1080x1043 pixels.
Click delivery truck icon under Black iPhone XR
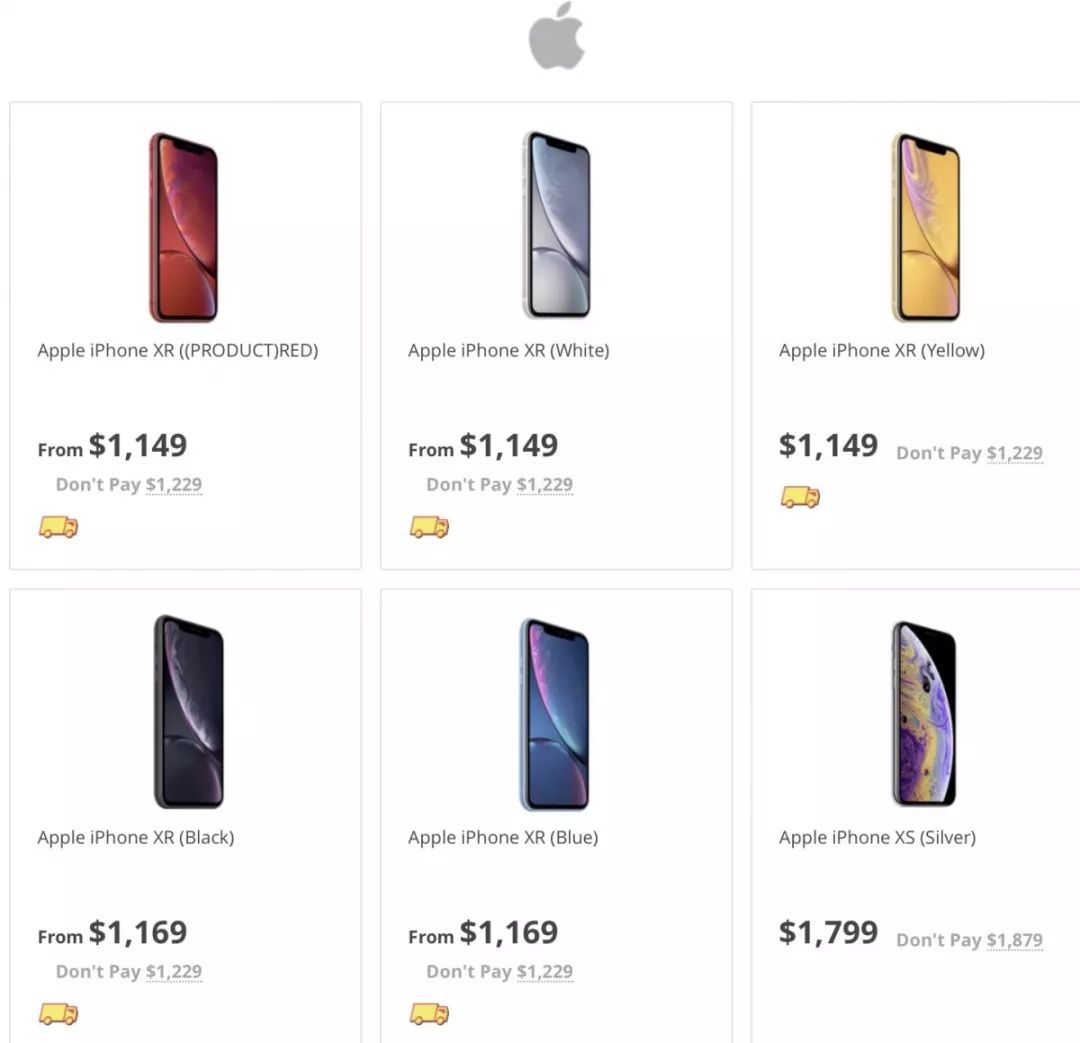[59, 1014]
